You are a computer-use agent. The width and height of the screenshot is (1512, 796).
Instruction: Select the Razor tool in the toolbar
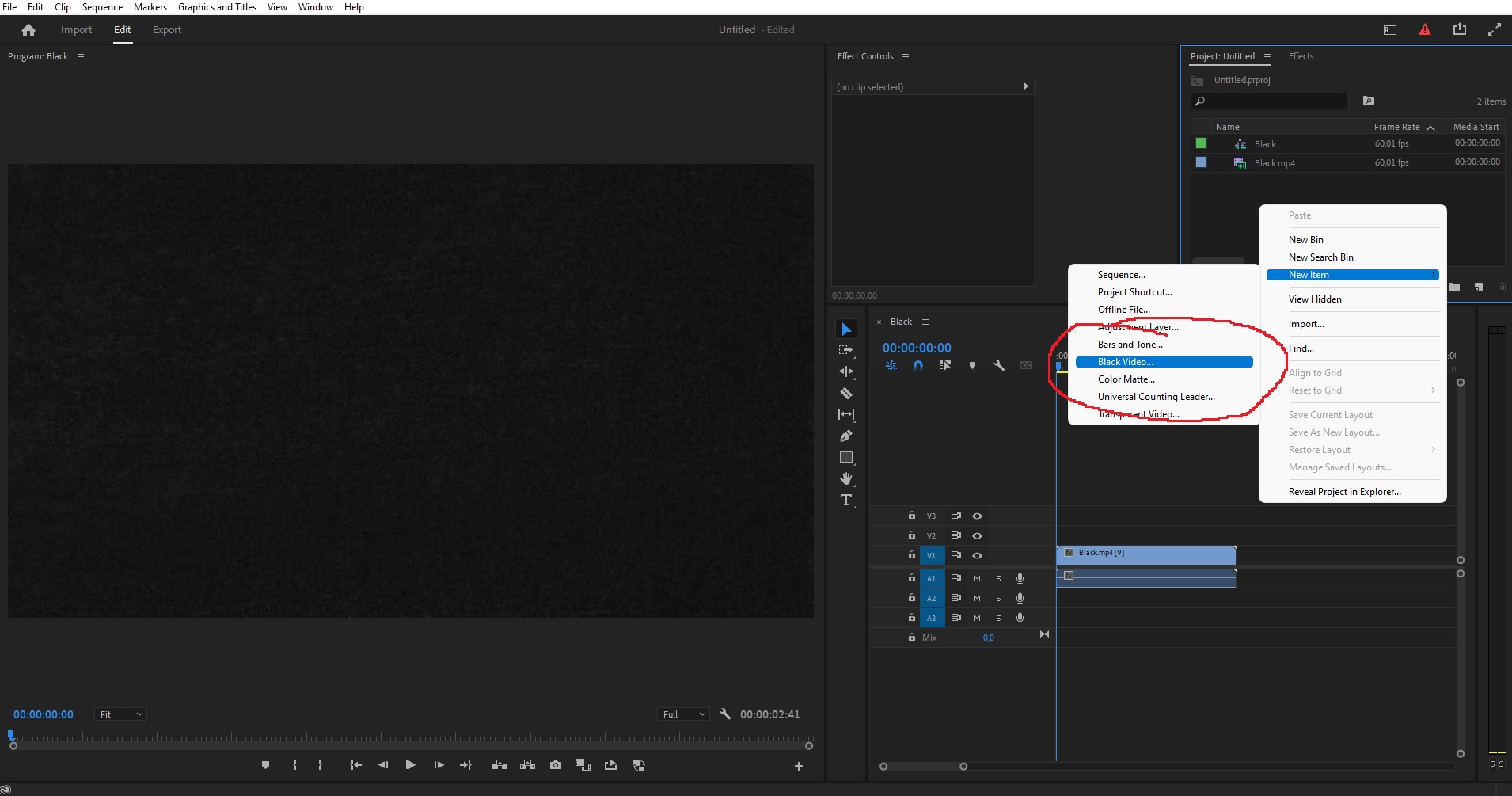(846, 394)
